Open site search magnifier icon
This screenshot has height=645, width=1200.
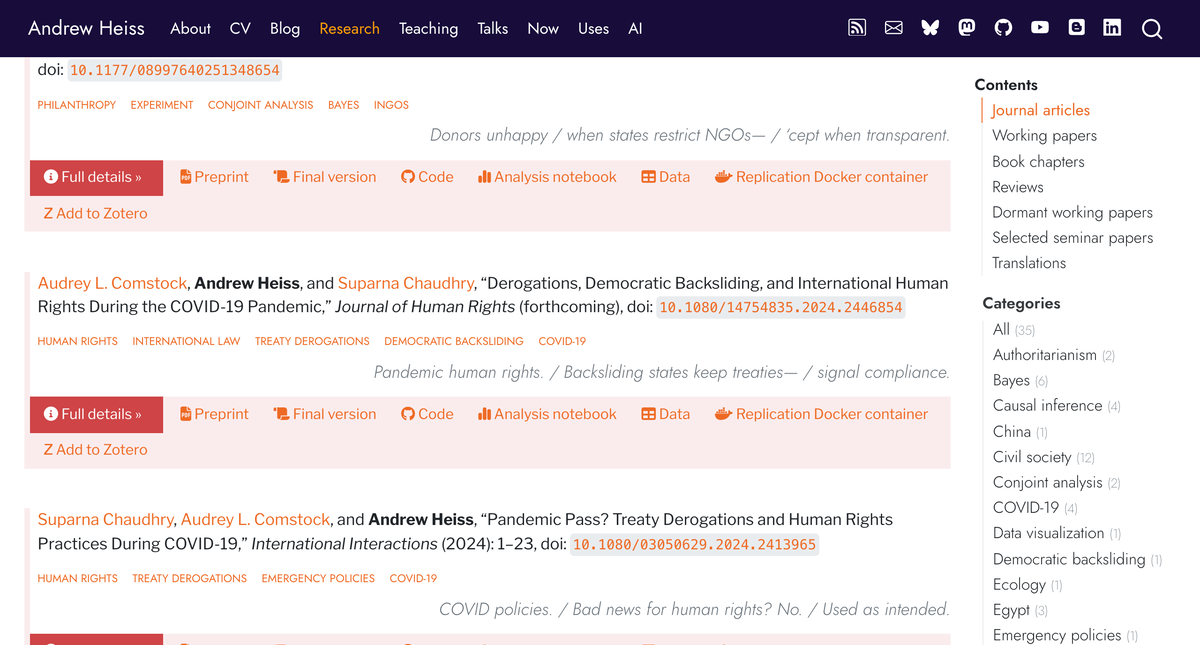1152,29
